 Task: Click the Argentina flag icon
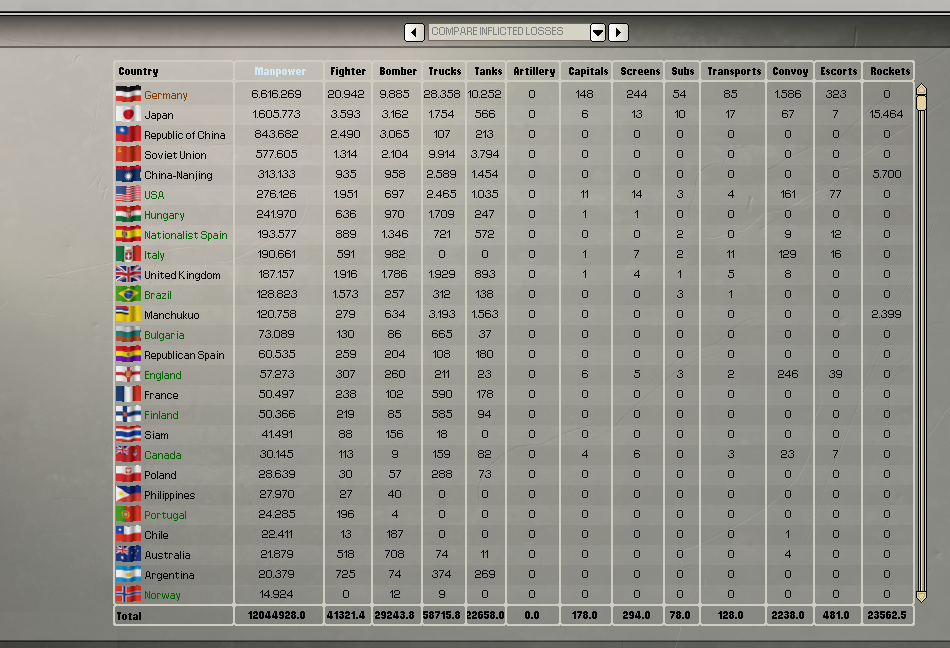tap(128, 574)
